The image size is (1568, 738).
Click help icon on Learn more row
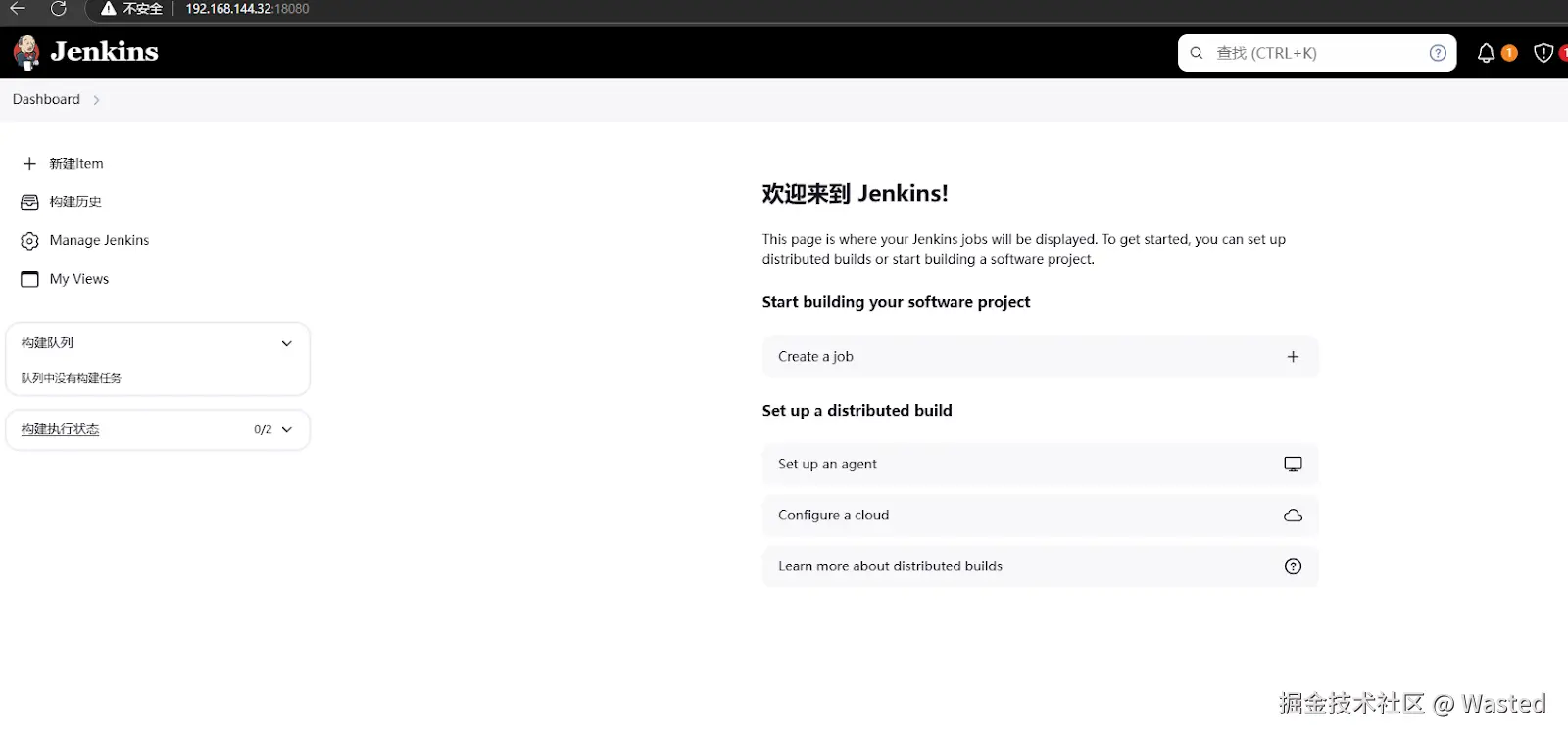coord(1293,566)
